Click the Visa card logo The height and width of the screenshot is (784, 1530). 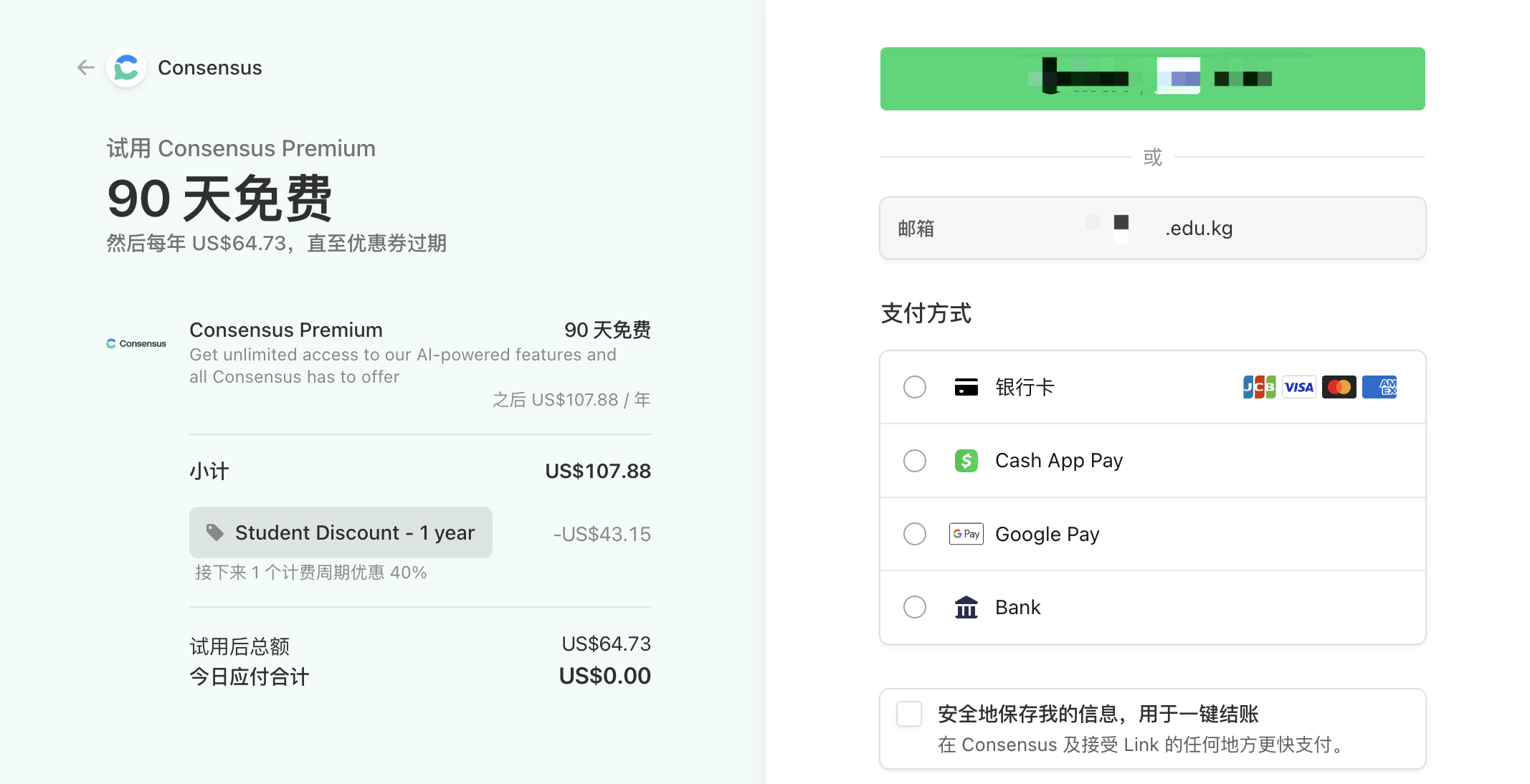(x=1298, y=388)
